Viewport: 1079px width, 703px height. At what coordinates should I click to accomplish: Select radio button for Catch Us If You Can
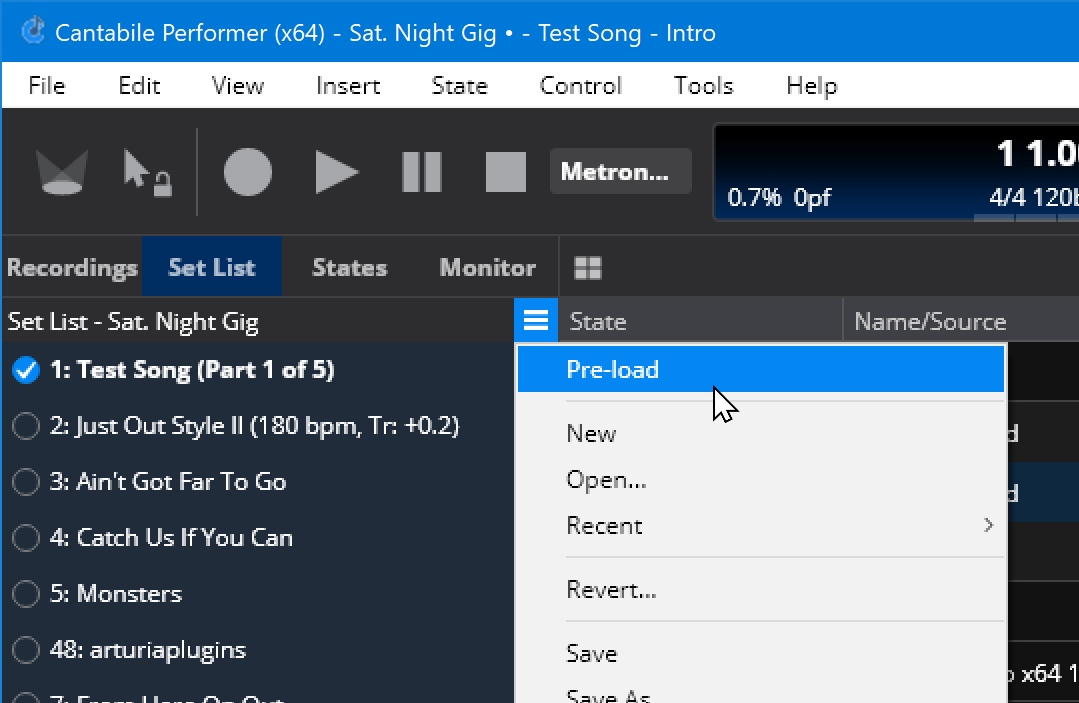[x=25, y=537]
